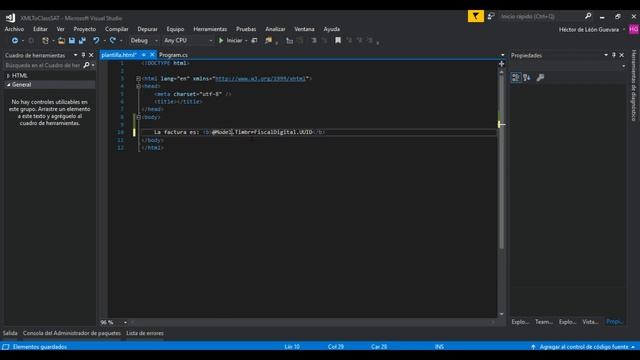Click the navigate backward arrow icon
Image resolution: width=640 pixels, height=360 pixels.
click(x=15, y=40)
